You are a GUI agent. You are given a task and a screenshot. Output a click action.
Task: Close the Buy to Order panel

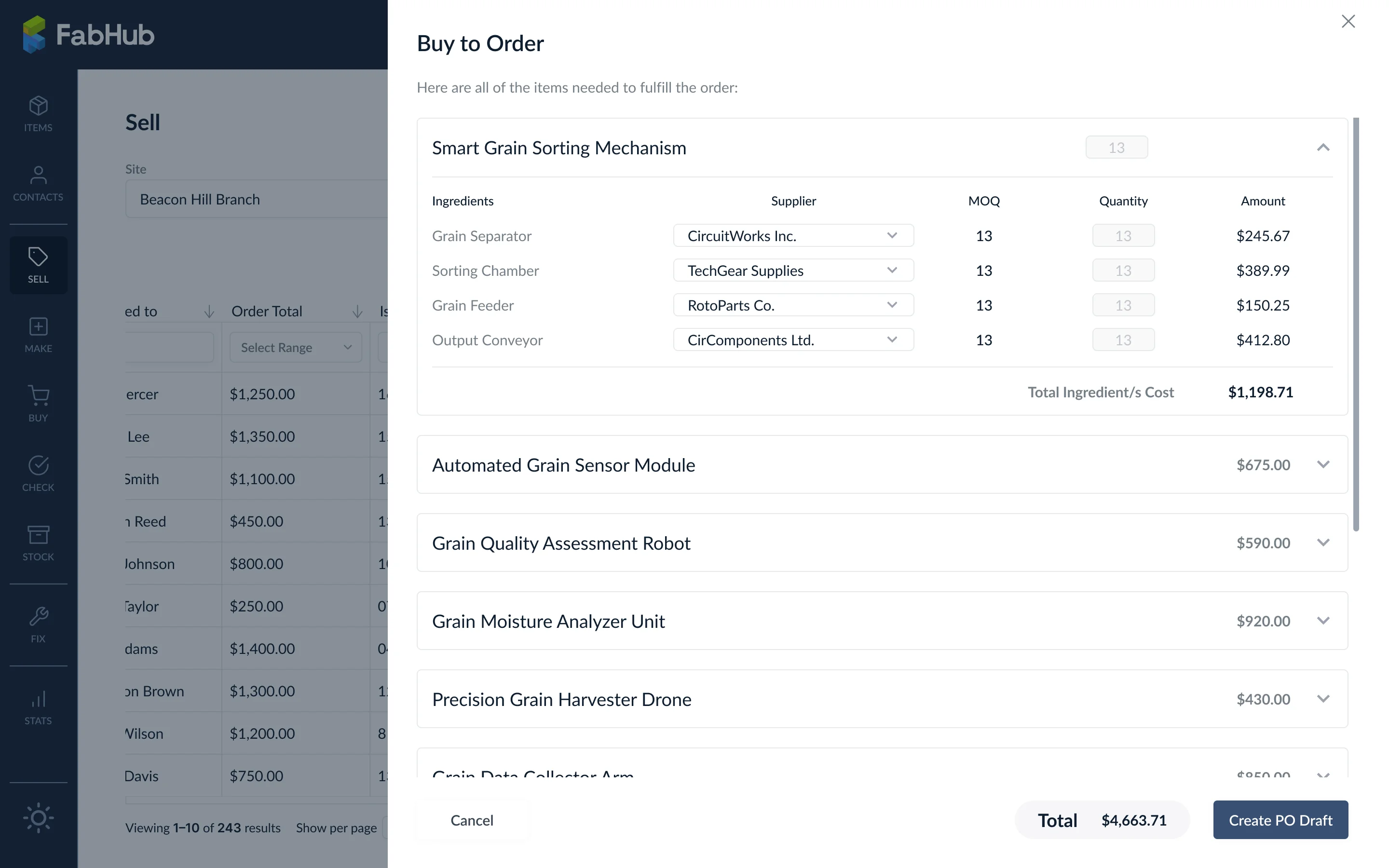(1348, 21)
